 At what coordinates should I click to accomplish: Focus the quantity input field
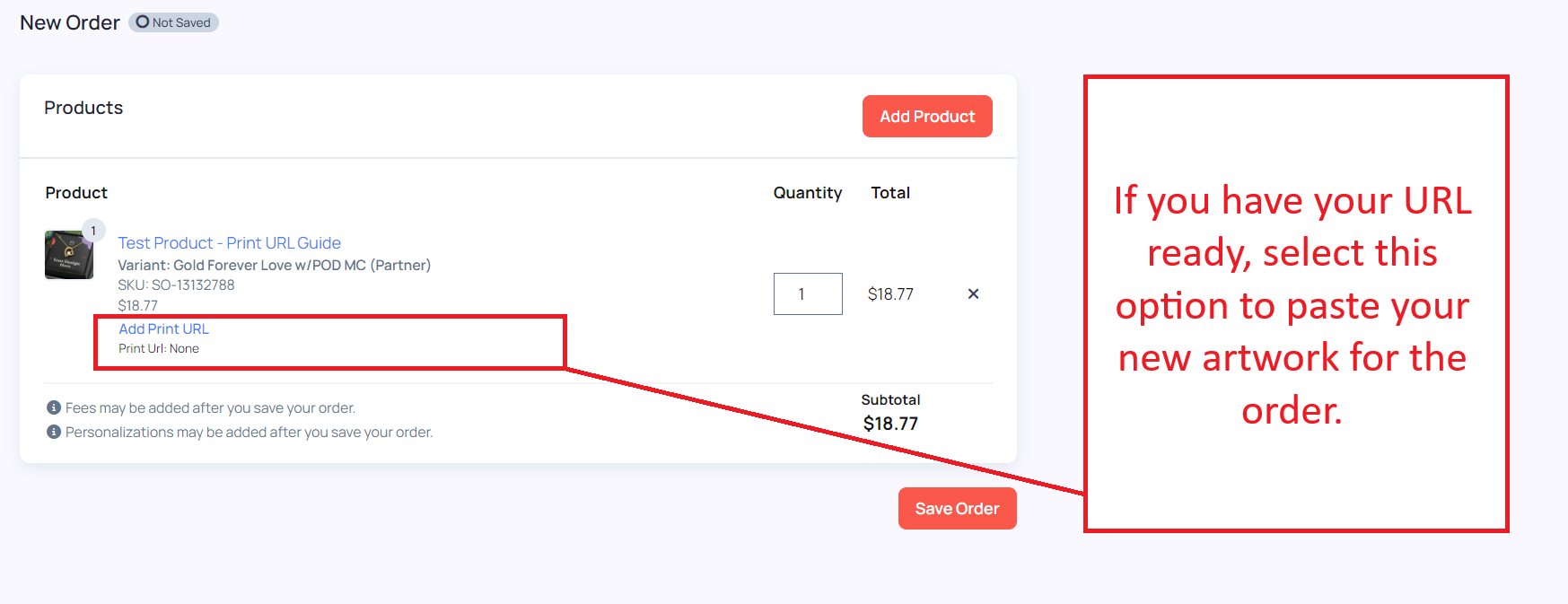[x=808, y=293]
